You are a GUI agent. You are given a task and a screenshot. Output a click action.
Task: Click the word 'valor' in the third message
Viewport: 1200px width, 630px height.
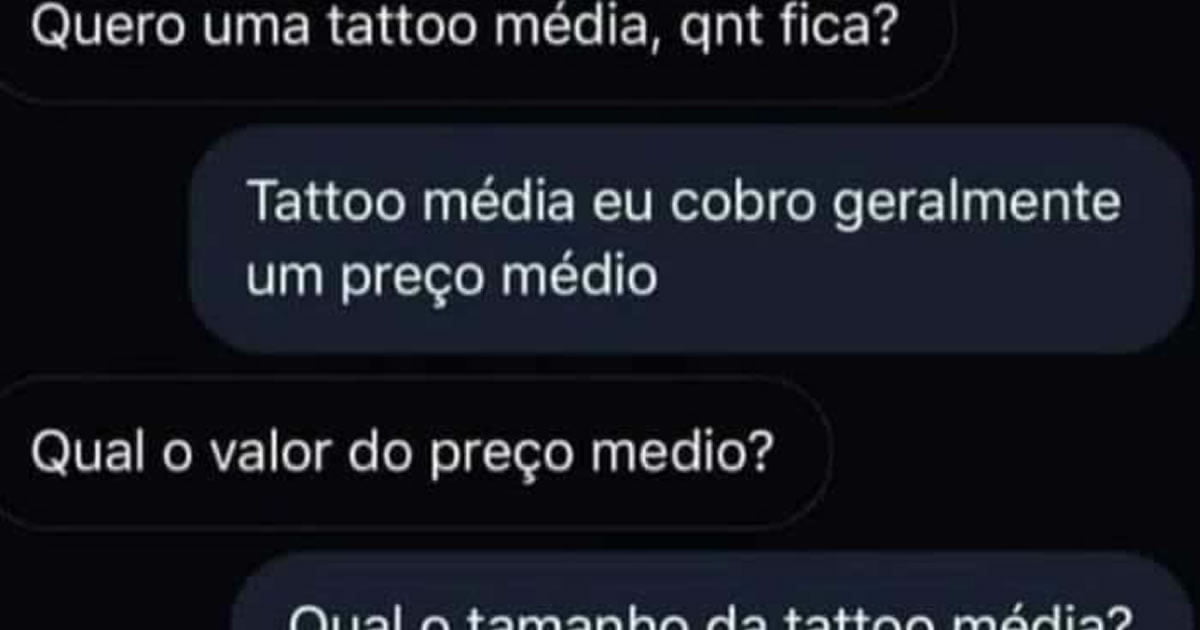tap(251, 455)
